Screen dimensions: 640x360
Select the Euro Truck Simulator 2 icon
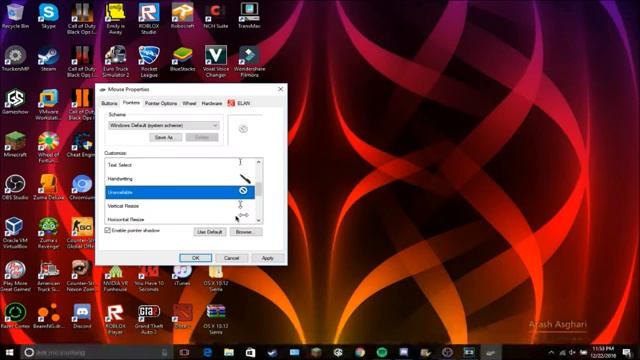tap(116, 61)
